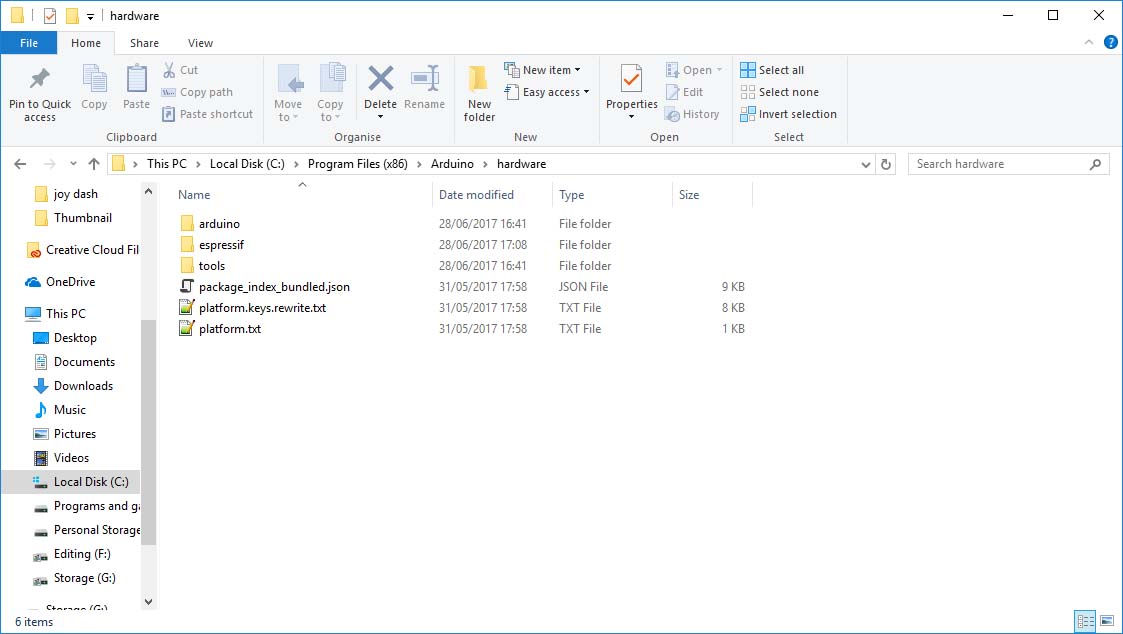Open Quick Access Toolbar customize arrow
The height and width of the screenshot is (634, 1123).
click(90, 16)
